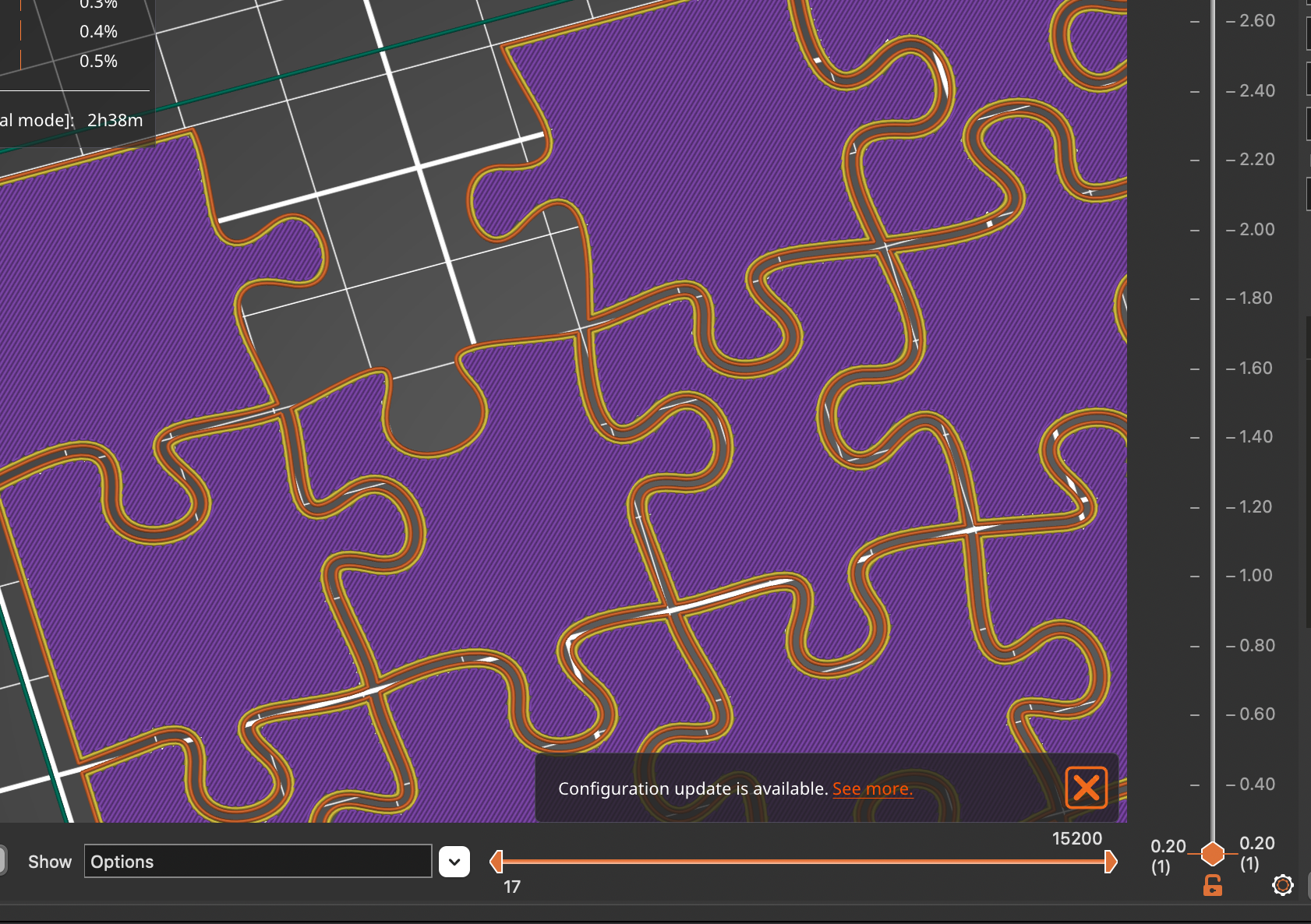1311x924 pixels.
Task: Expand the Show options dropdown arrow
Action: coord(454,862)
